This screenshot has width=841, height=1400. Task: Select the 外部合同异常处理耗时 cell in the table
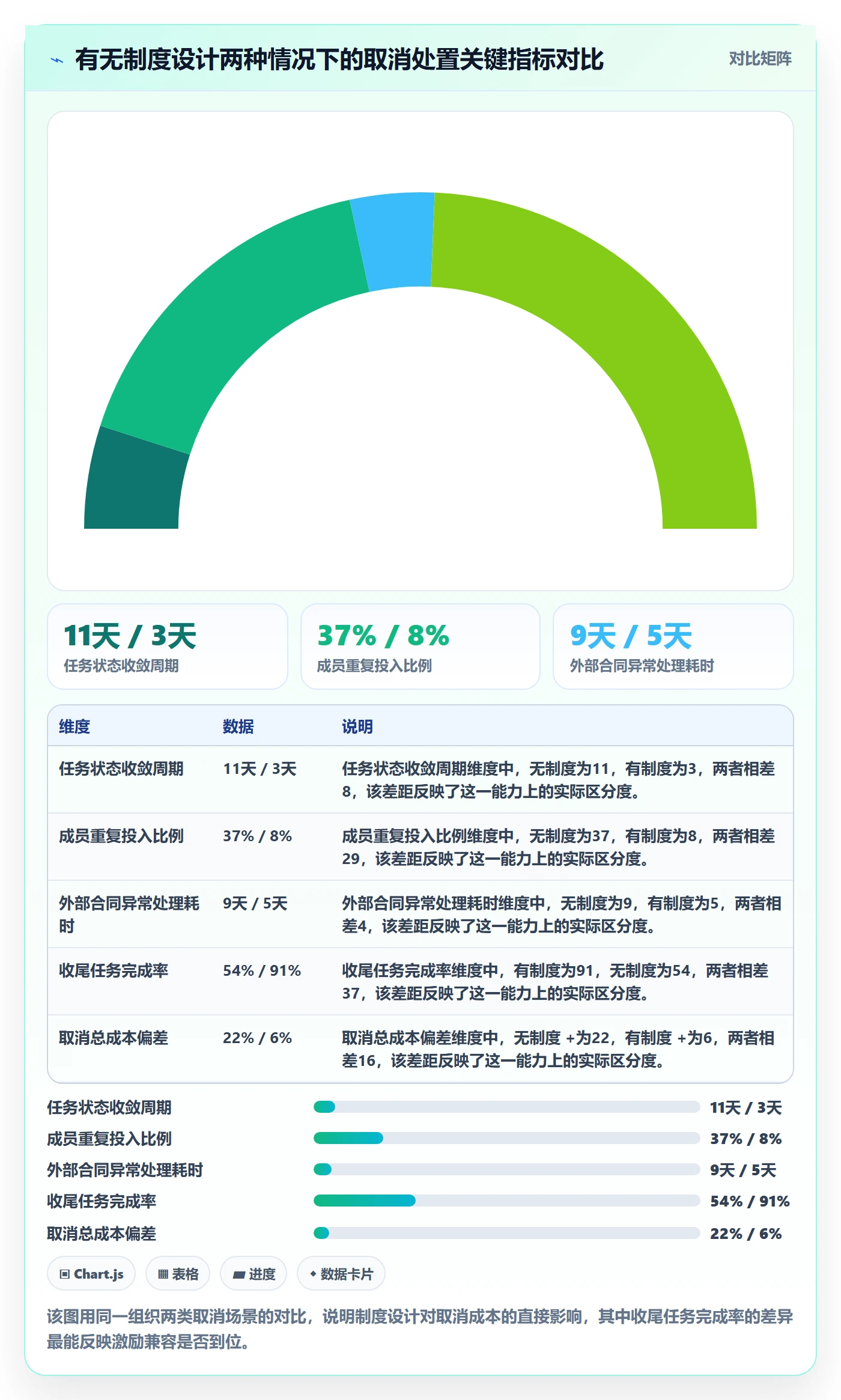[130, 915]
